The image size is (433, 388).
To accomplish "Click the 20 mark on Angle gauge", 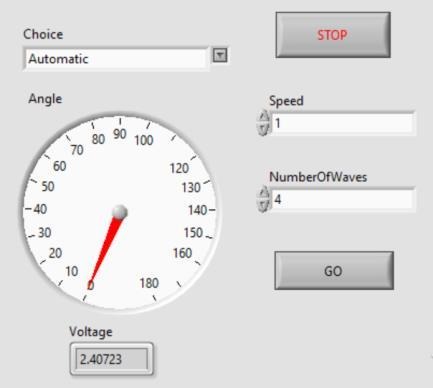I will tap(55, 253).
